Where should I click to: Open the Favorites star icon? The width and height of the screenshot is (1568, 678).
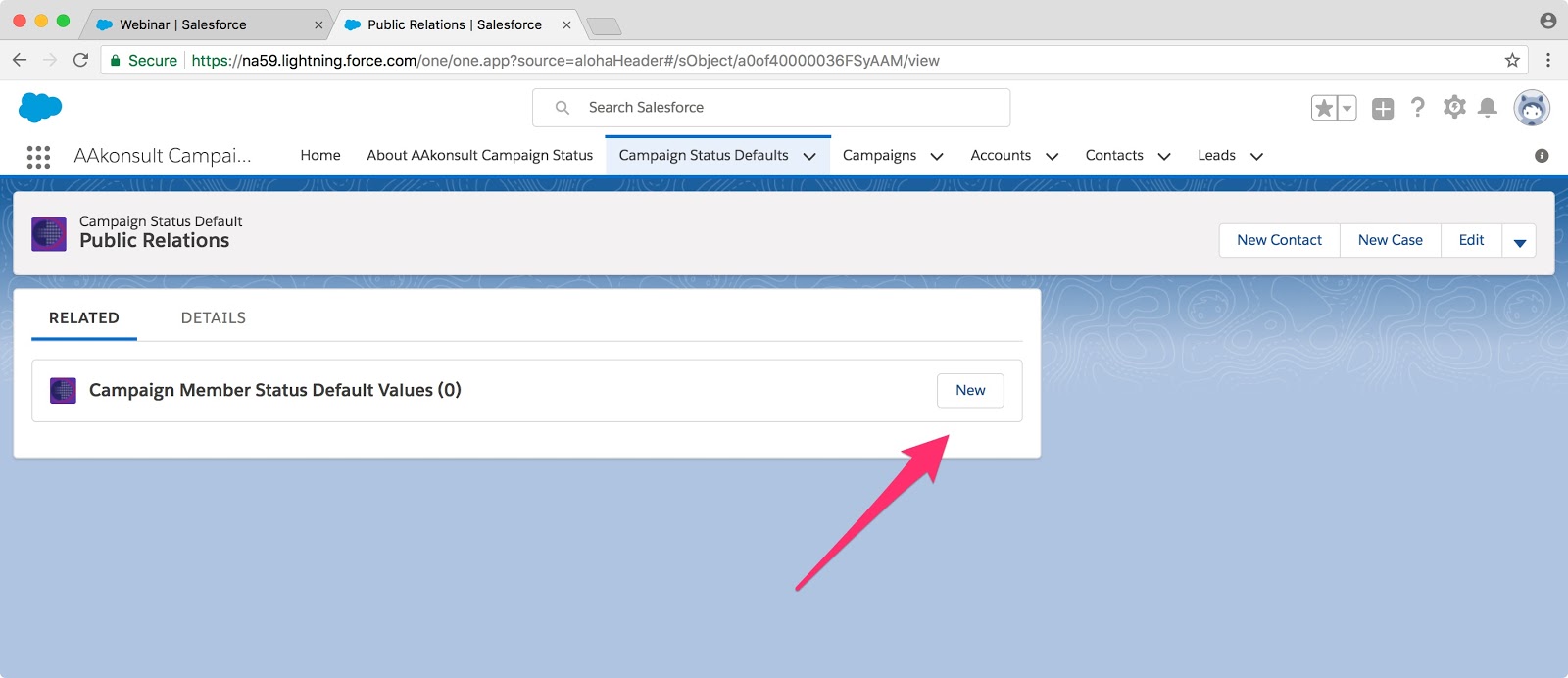1324,108
